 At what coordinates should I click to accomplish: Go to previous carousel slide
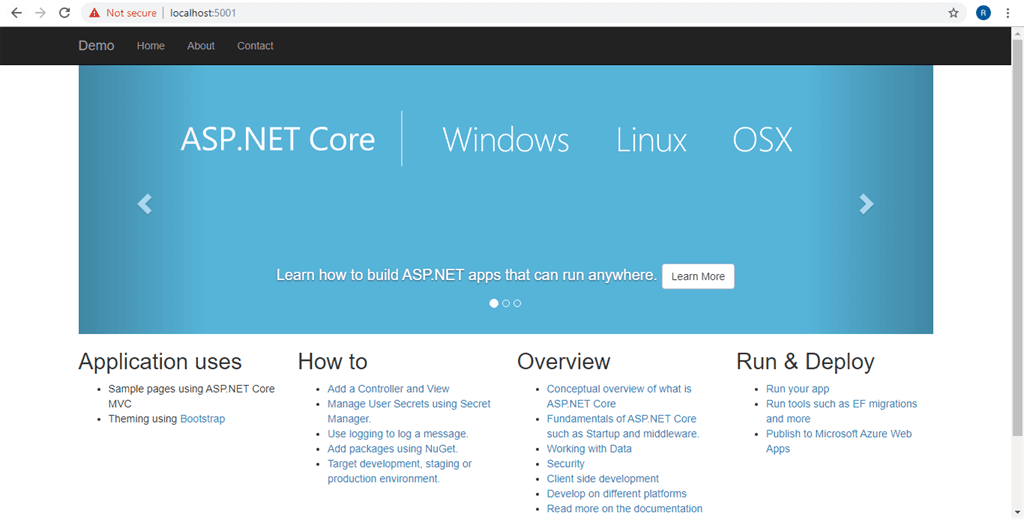(x=145, y=204)
